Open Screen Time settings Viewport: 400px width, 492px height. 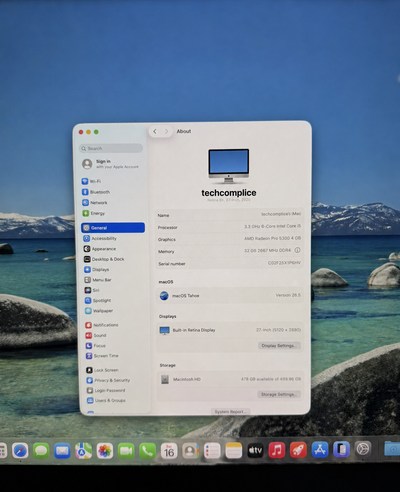tap(117, 356)
